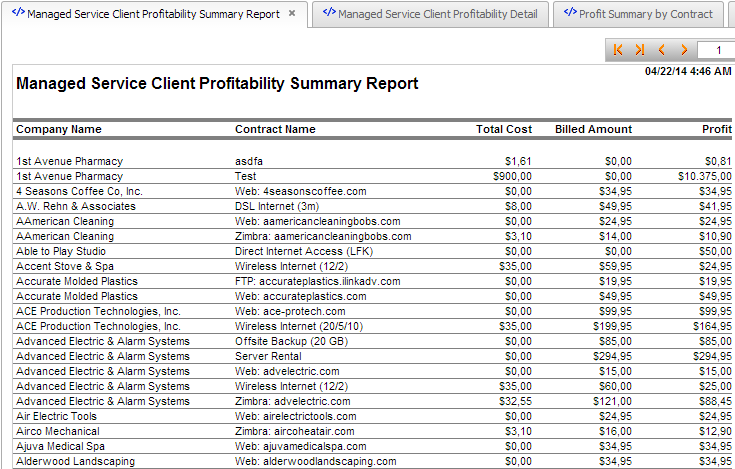Click the Billed Amount column header
735x469 pixels.
593,129
